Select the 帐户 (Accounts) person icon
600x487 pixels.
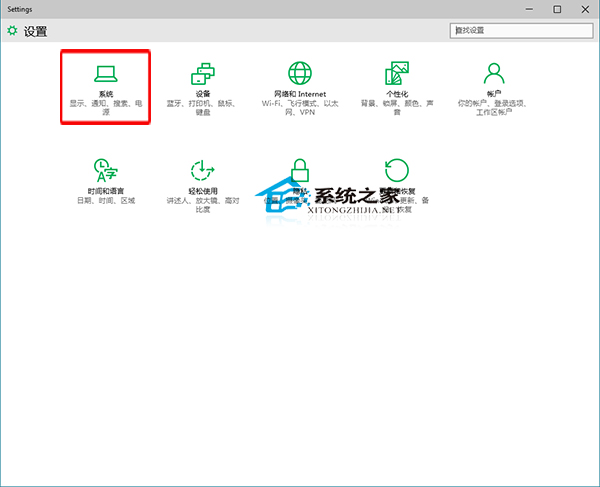click(493, 73)
